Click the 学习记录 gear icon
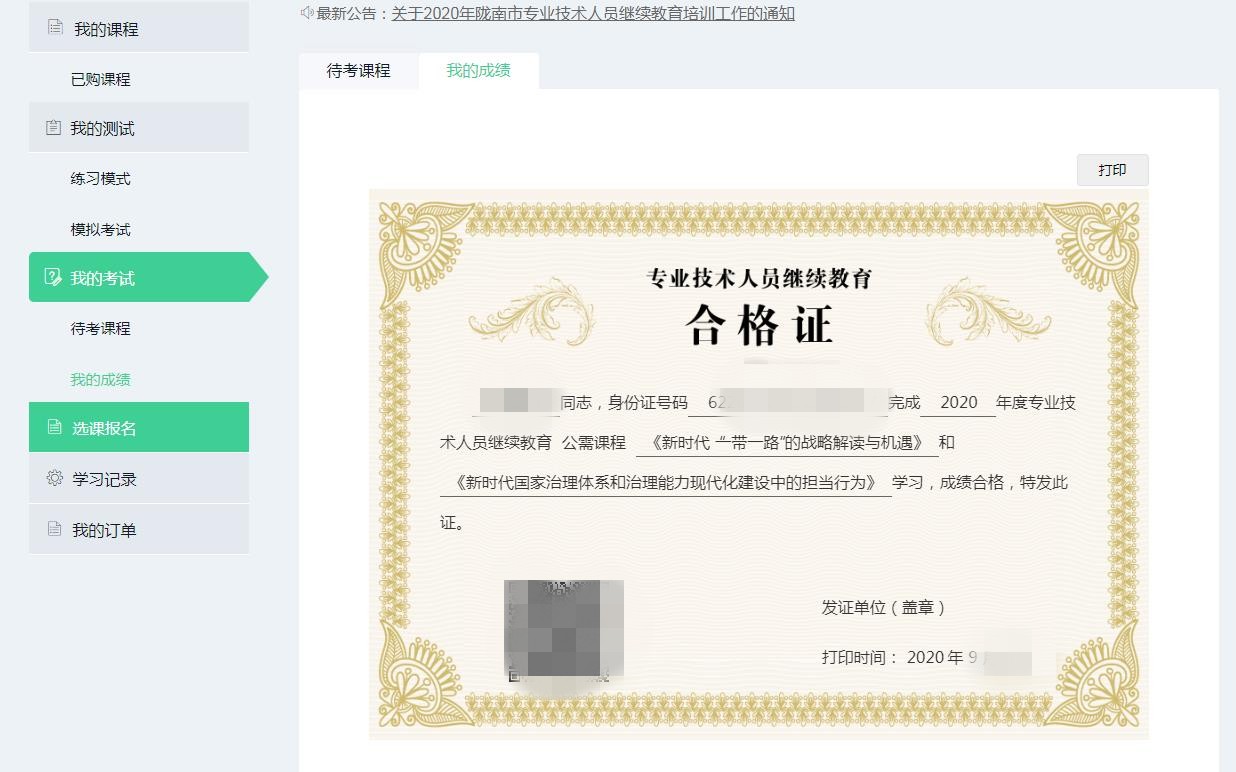The height and width of the screenshot is (772, 1236). (x=55, y=479)
